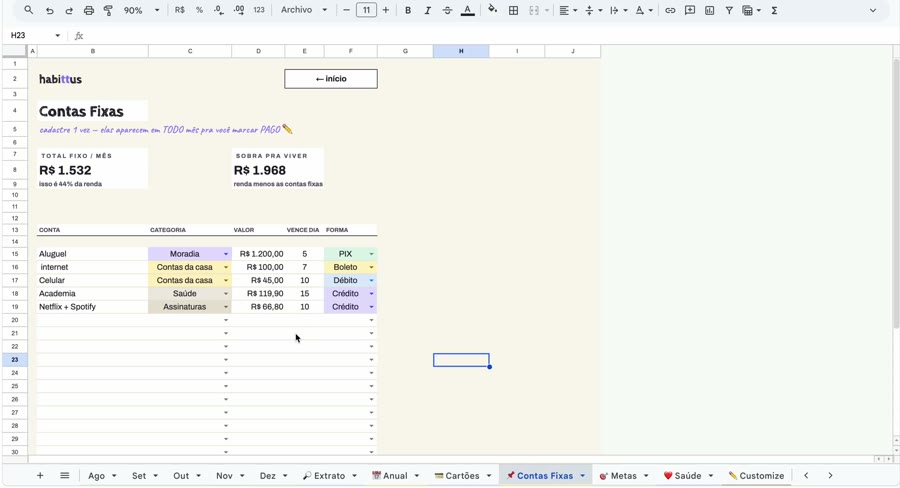Open Saúde category dropdown for Academia

click(x=226, y=293)
